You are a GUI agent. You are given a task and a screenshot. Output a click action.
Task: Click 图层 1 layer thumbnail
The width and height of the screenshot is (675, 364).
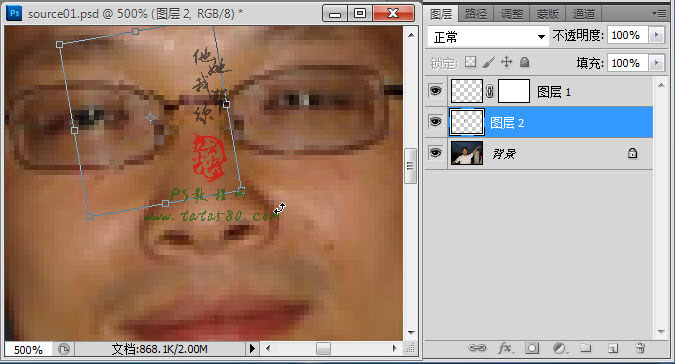click(467, 91)
